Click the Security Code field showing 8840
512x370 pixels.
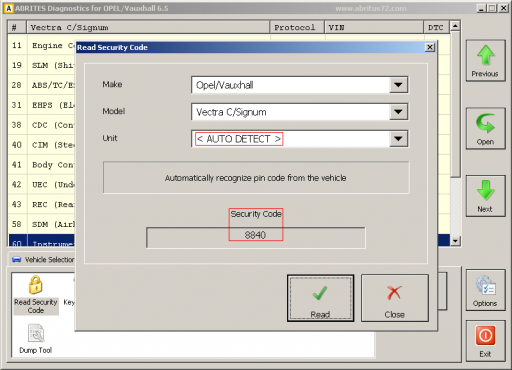256,238
